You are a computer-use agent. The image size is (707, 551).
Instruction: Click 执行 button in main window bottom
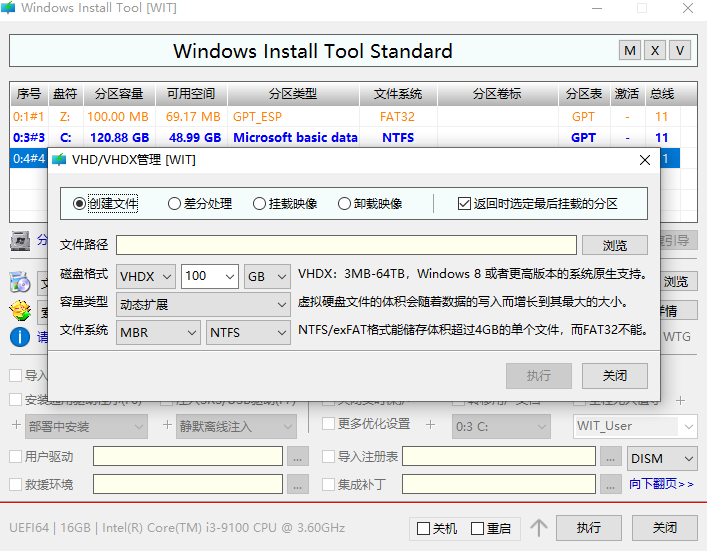pyautogui.click(x=589, y=528)
